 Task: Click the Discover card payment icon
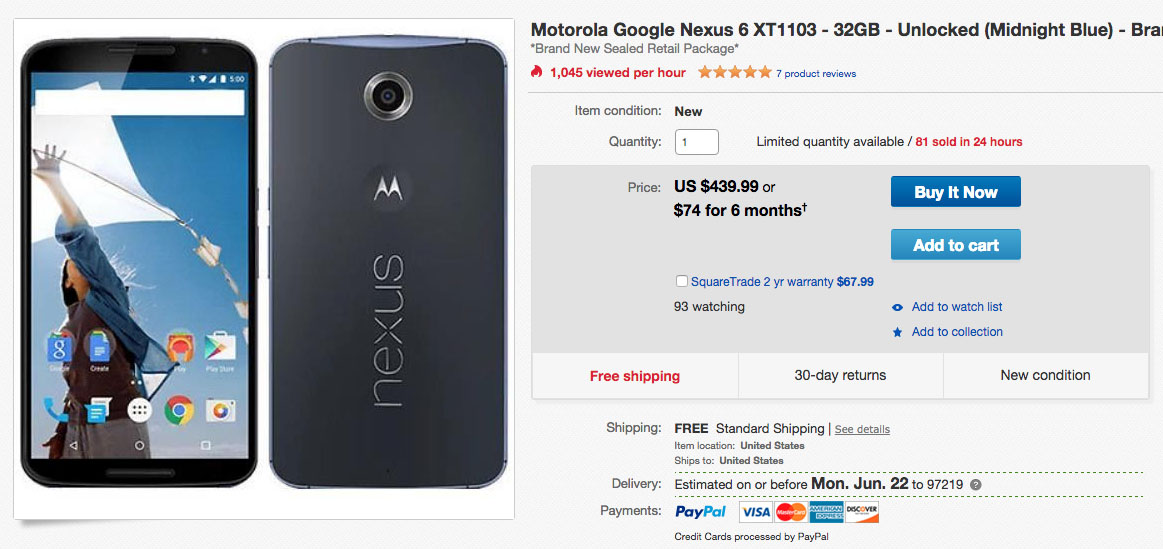pyautogui.click(x=861, y=512)
